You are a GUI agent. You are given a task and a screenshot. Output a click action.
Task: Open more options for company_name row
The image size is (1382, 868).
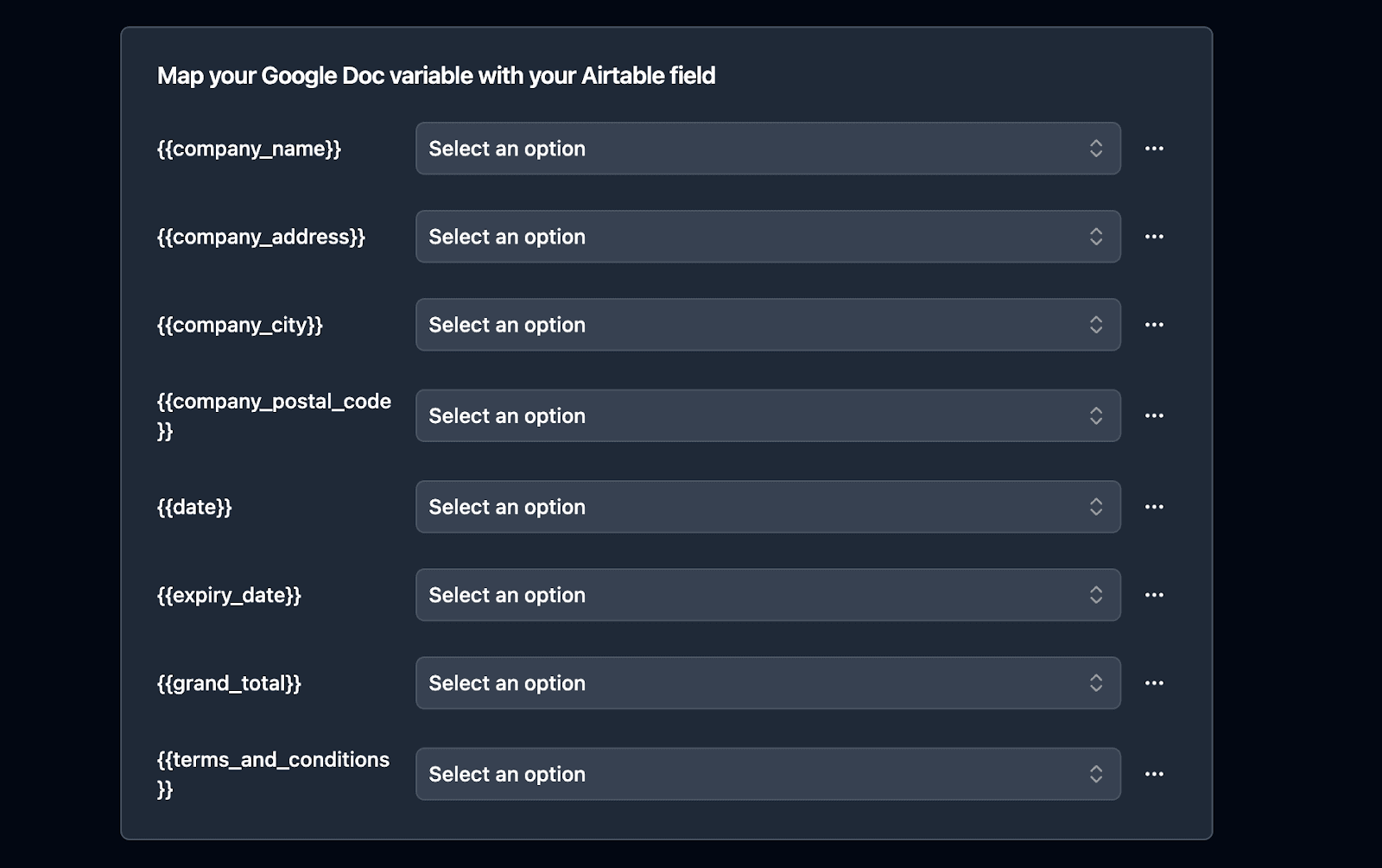(x=1154, y=149)
